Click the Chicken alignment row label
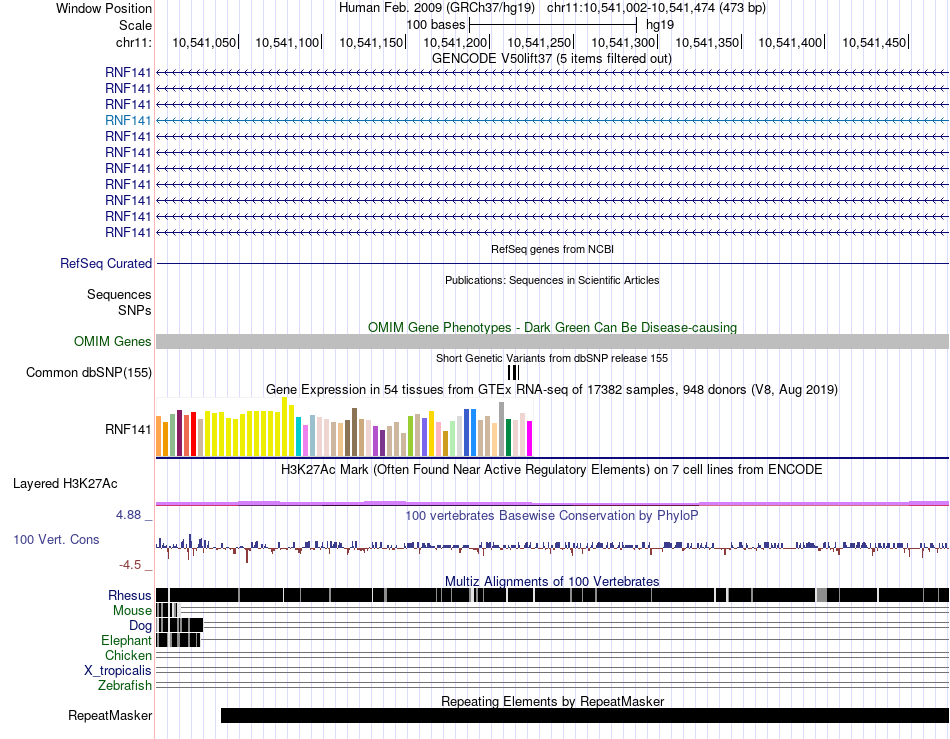 [128, 655]
